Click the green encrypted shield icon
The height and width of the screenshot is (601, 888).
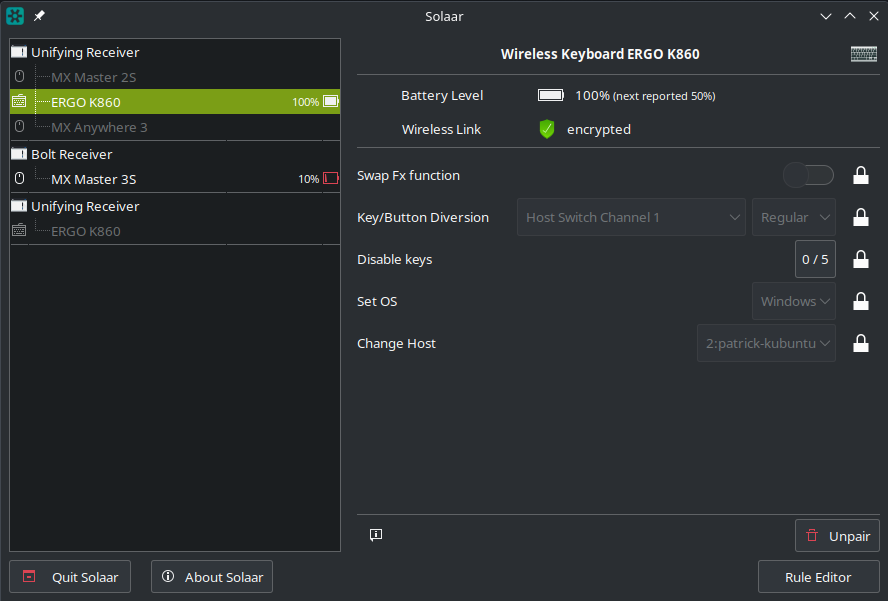pyautogui.click(x=546, y=129)
